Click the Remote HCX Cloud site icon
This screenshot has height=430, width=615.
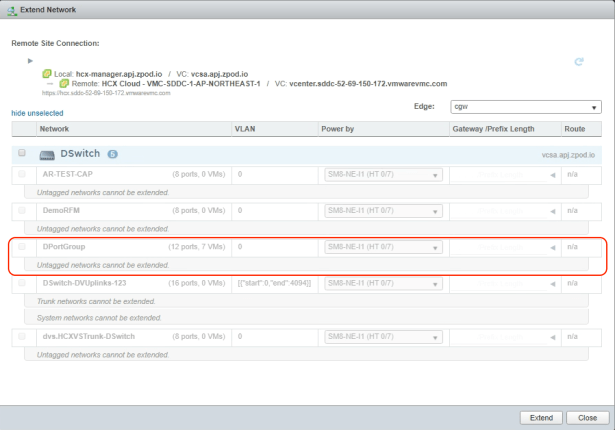62,84
